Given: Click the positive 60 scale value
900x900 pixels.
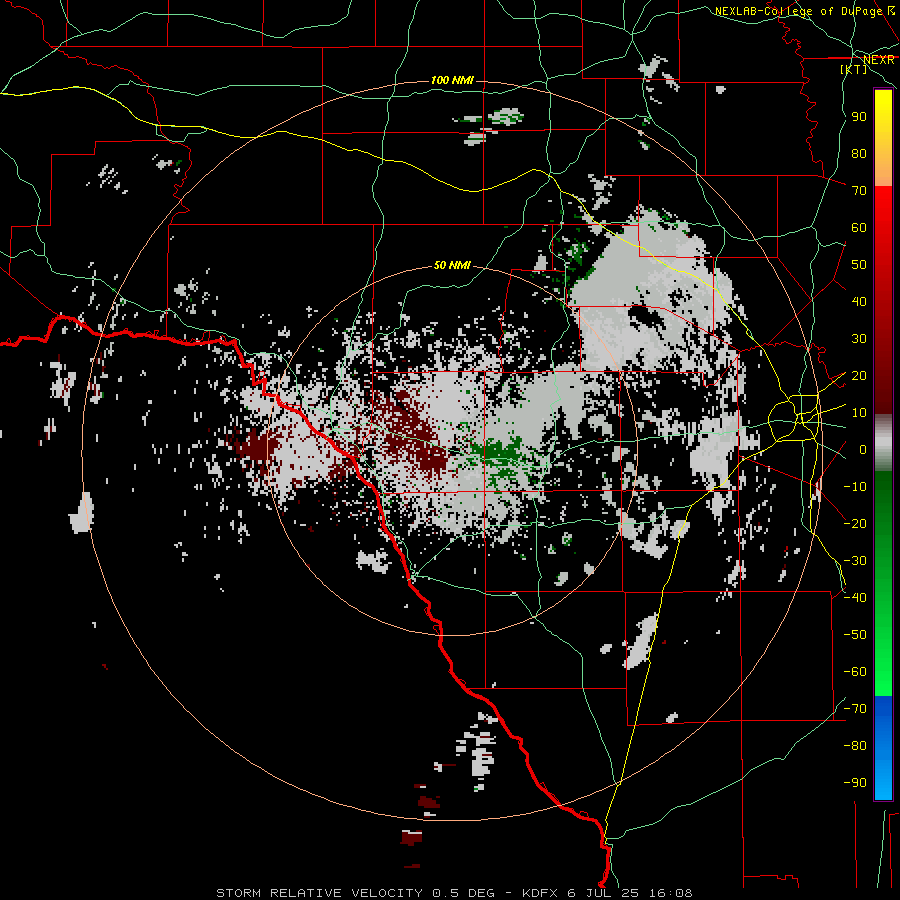Looking at the screenshot, I should coord(859,227).
